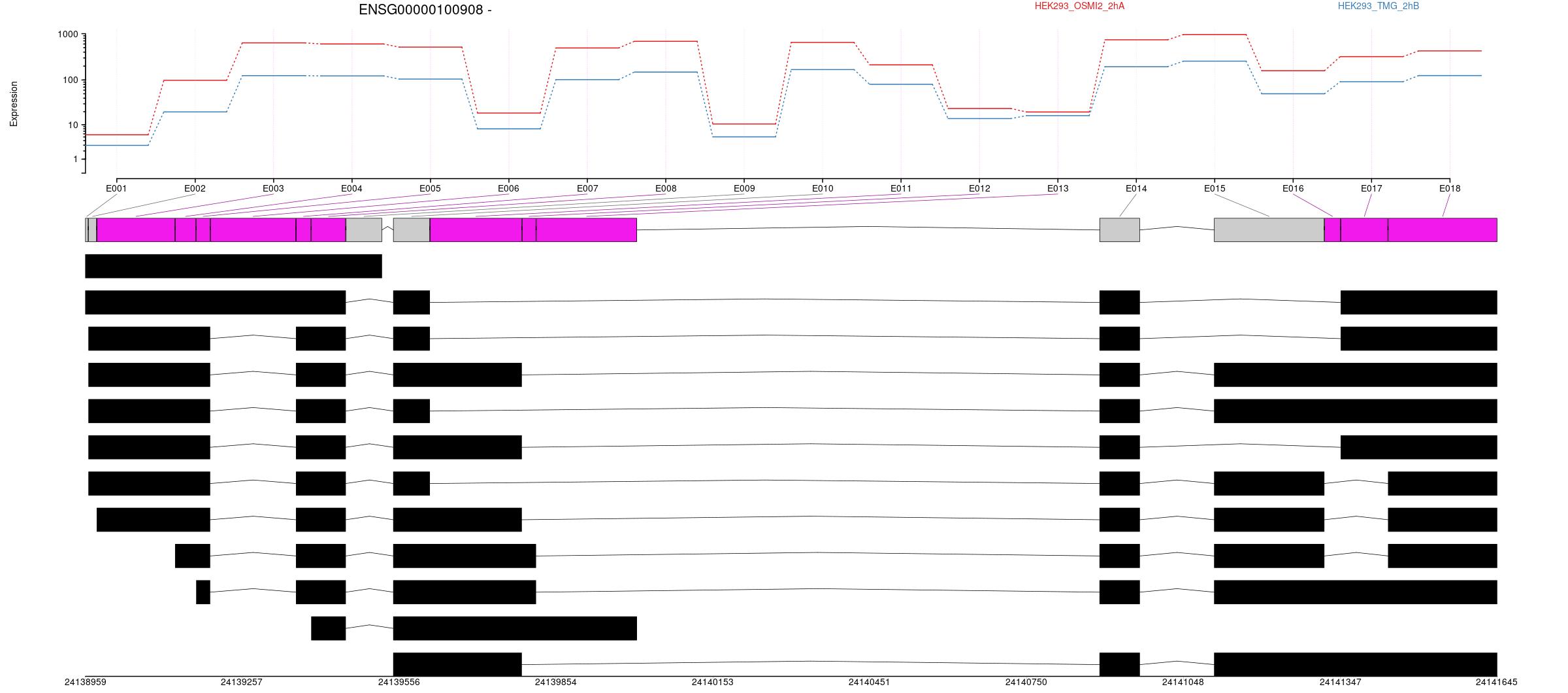Click genomic coordinate 24139556
Viewport: 1568px width, 693px height.
[x=399, y=682]
